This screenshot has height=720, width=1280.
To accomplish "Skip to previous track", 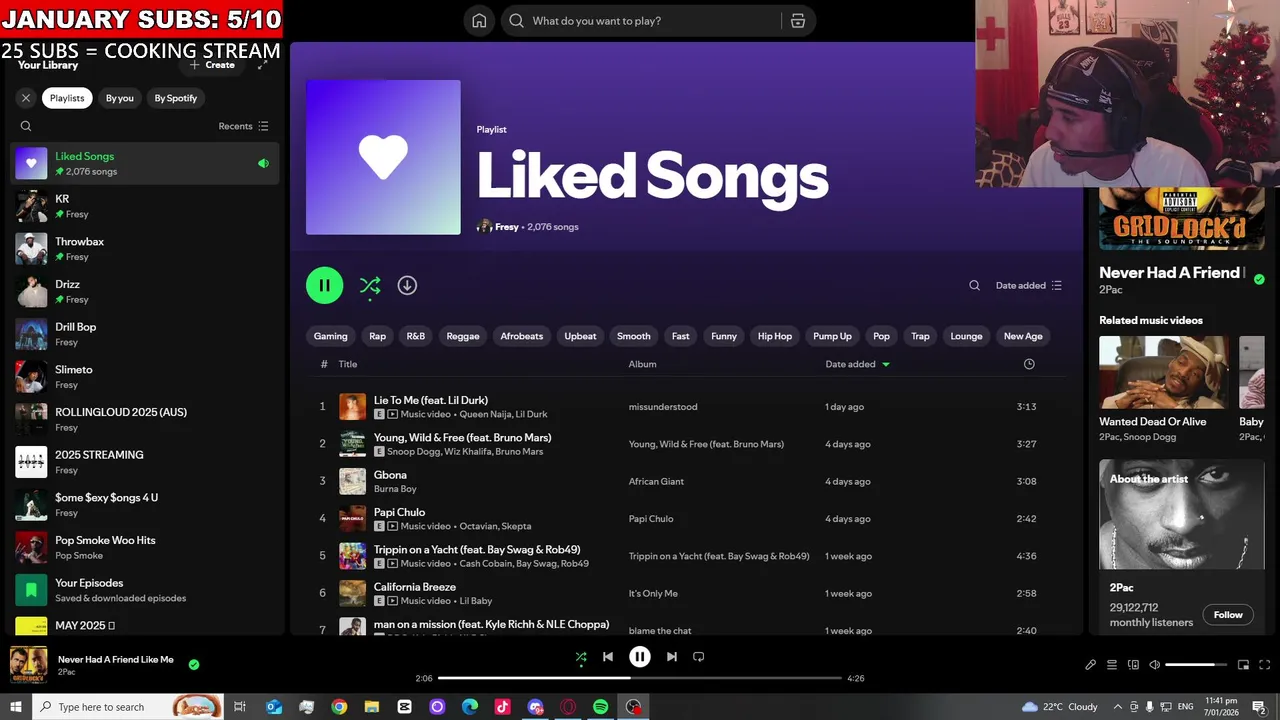I will (608, 657).
